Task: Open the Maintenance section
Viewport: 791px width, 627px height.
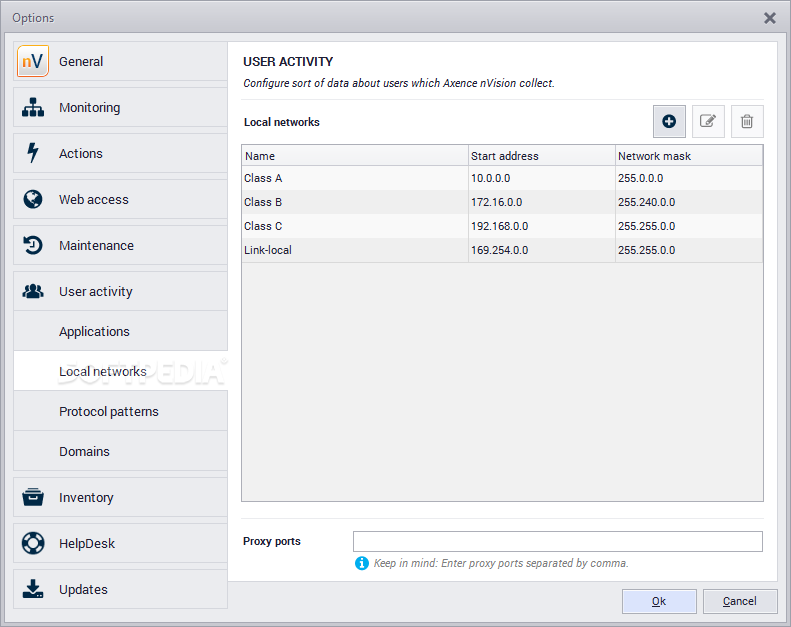Action: tap(120, 245)
